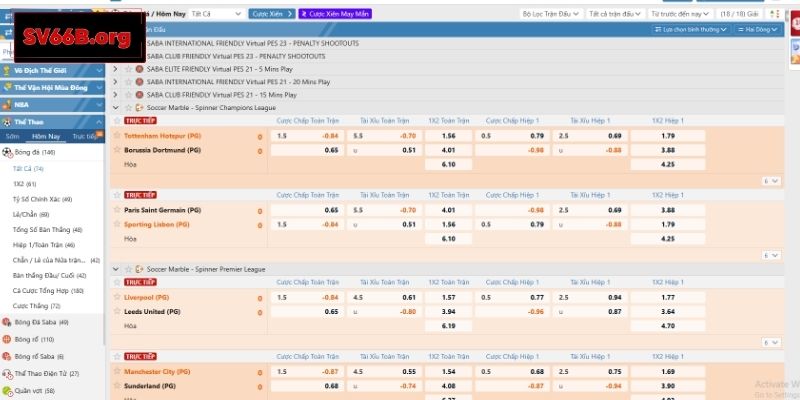The height and width of the screenshot is (400, 800).
Task: Open the Cược Thắng bet type link
Action: pos(36,305)
